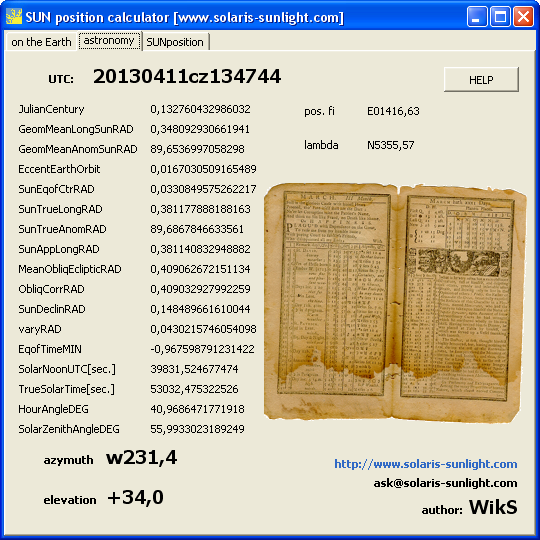Click the JulianCentury value 0,132760432986032
The image size is (540, 540).
[x=200, y=109]
